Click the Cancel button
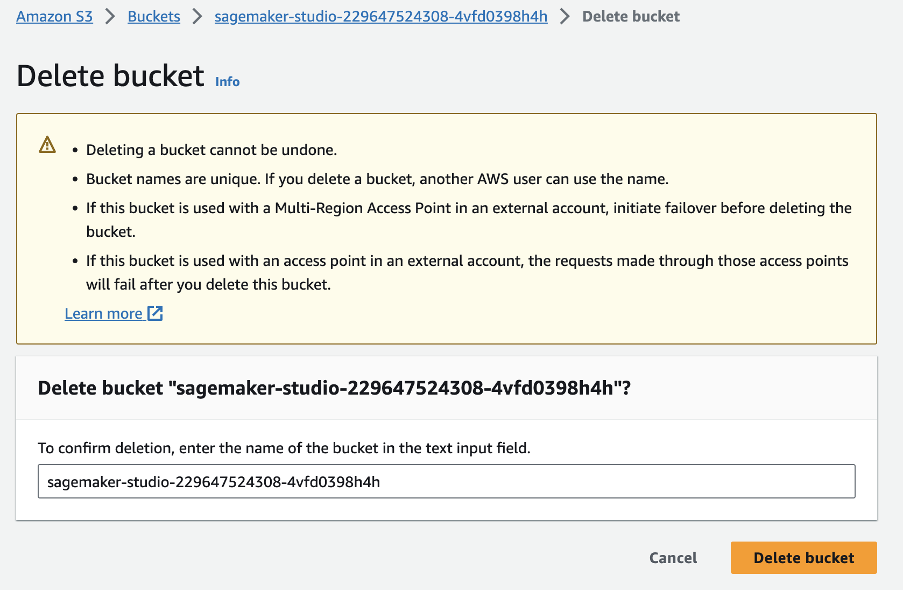Viewport: 904px width, 590px height. (x=673, y=558)
